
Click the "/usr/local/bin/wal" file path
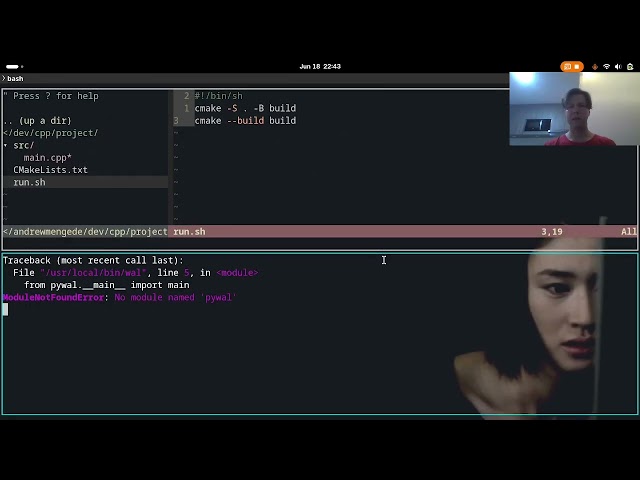(x=93, y=273)
